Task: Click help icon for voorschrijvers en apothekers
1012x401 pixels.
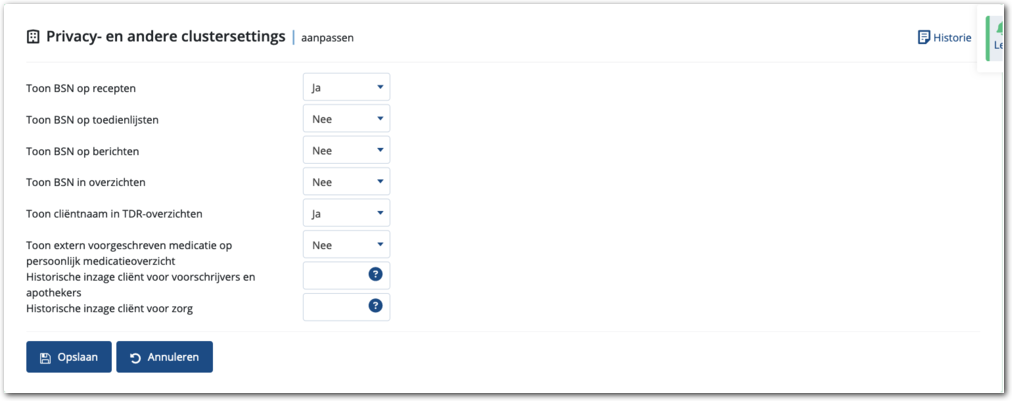Action: 375,274
